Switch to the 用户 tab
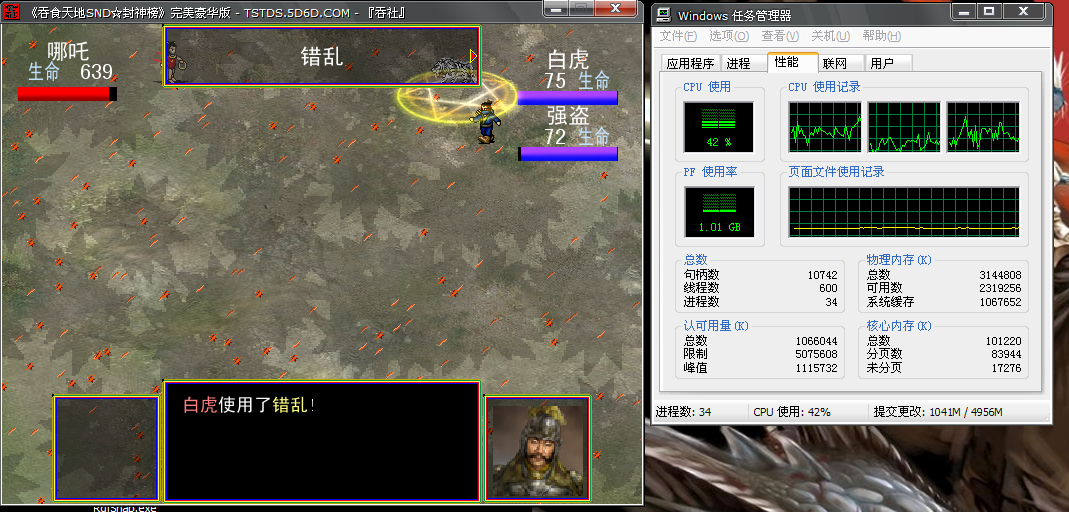1069x512 pixels. pyautogui.click(x=888, y=63)
